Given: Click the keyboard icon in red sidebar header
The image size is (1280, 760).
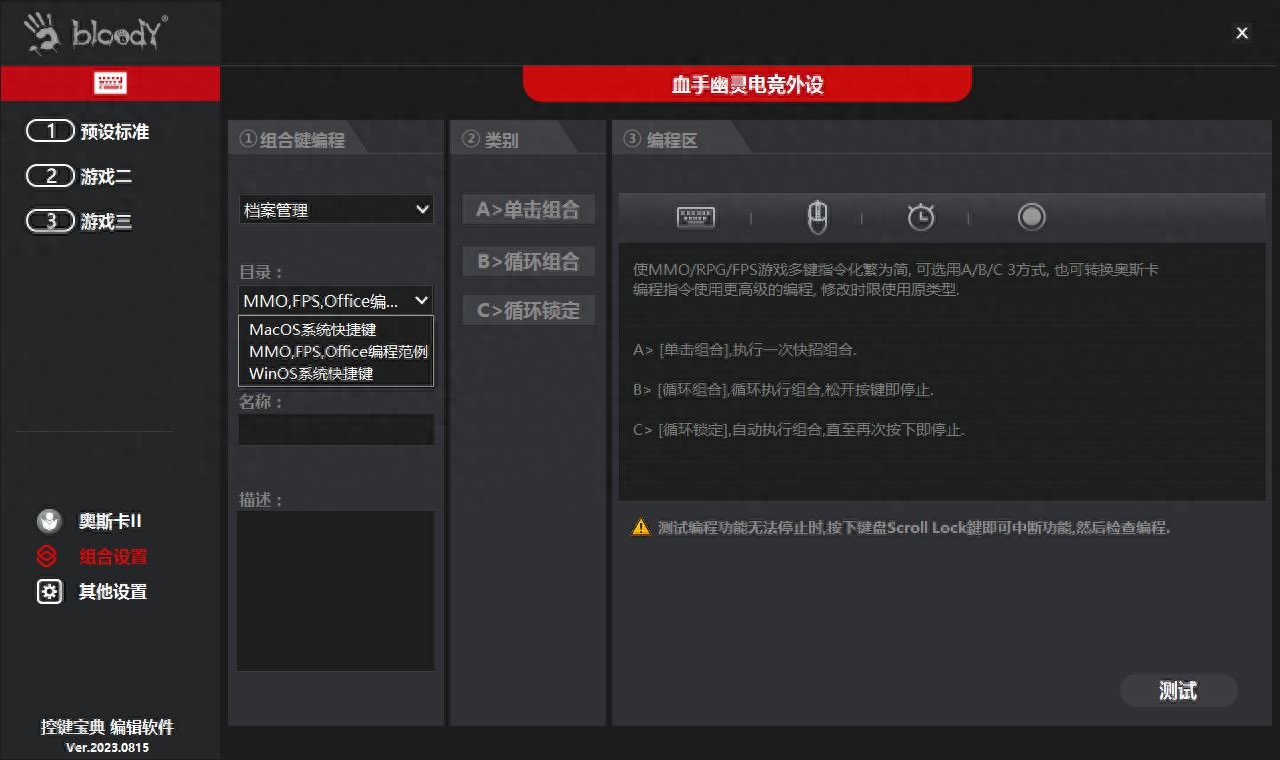Looking at the screenshot, I should [x=110, y=83].
